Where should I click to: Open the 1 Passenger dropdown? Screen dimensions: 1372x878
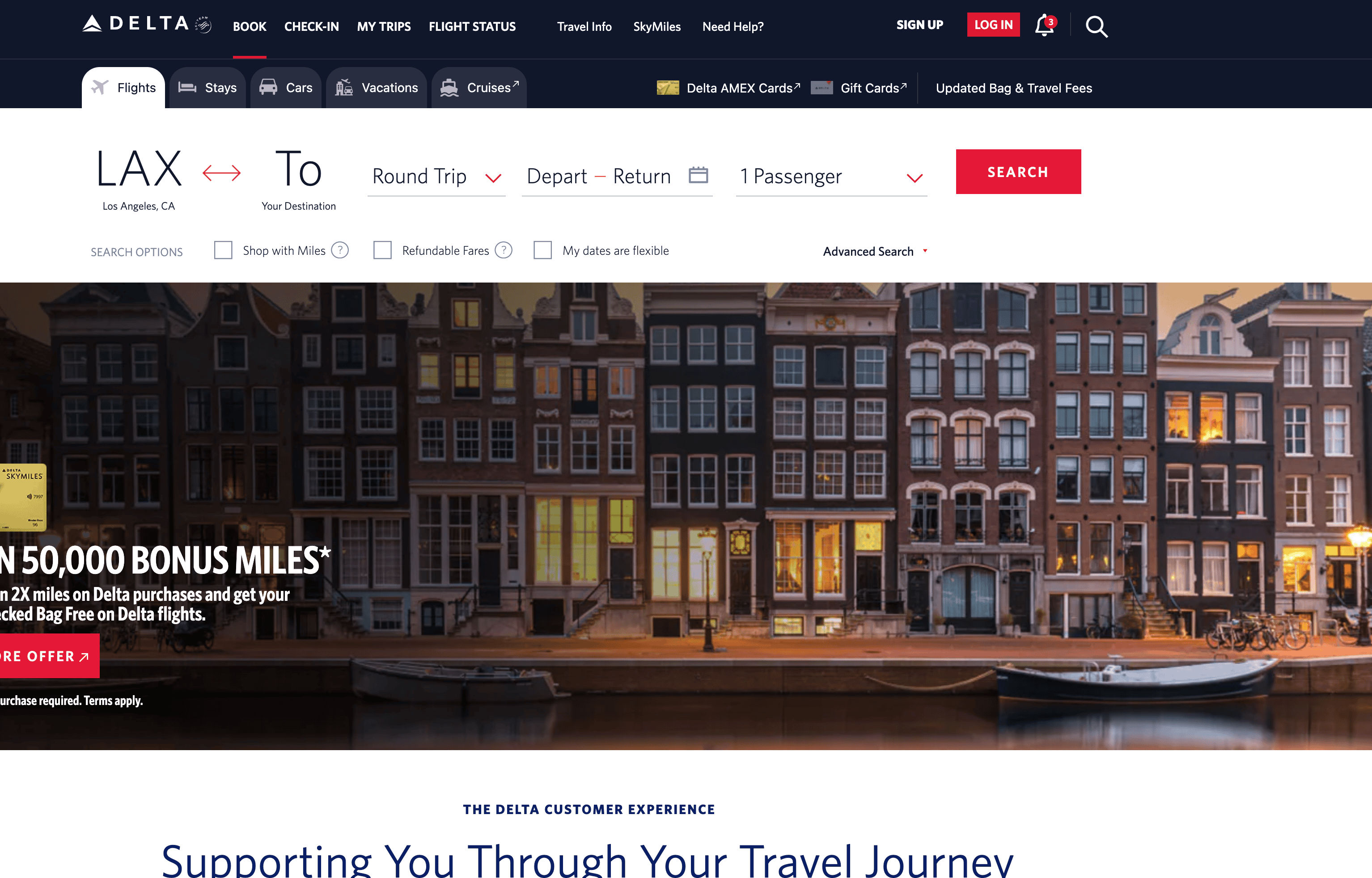[831, 177]
